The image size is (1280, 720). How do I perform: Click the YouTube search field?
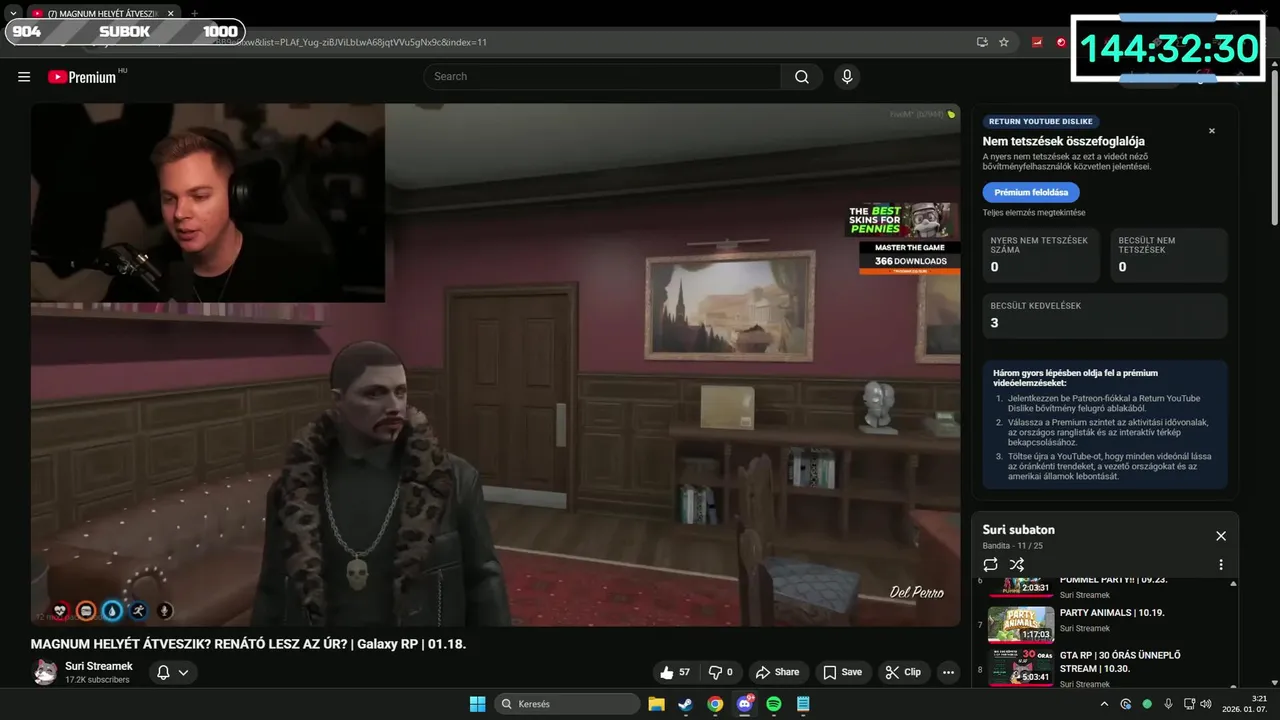coord(602,77)
